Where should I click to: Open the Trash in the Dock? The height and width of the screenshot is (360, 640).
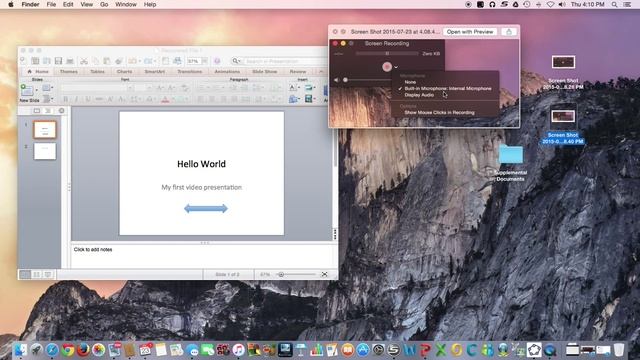(x=619, y=349)
